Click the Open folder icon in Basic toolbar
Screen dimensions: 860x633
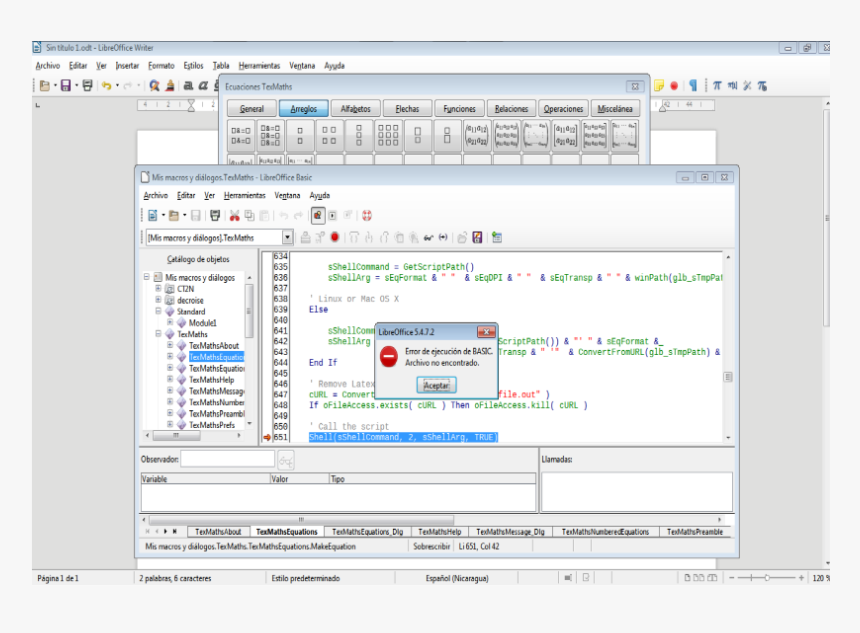pos(174,216)
